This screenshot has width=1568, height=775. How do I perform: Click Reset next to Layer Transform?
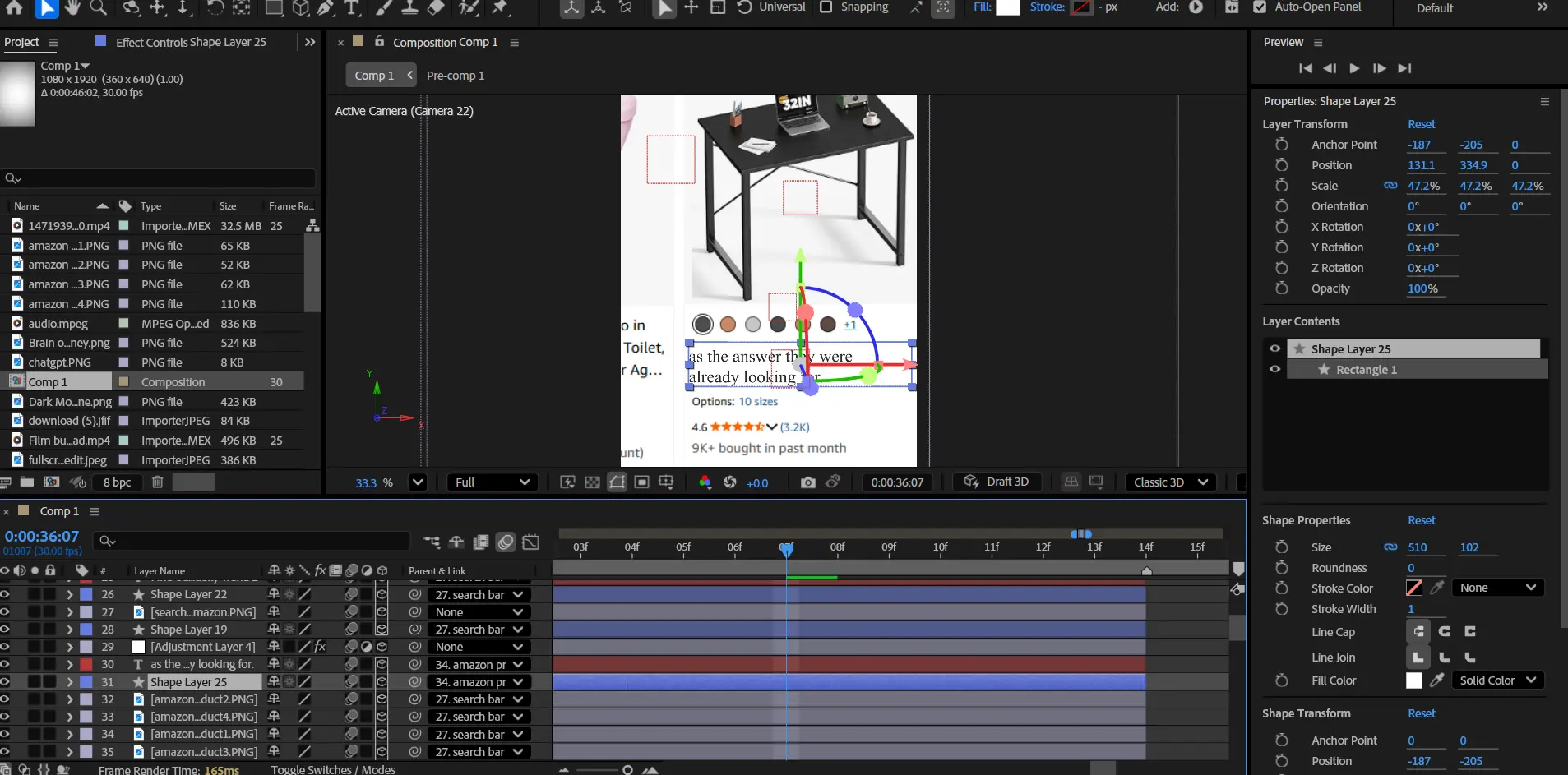(x=1421, y=124)
